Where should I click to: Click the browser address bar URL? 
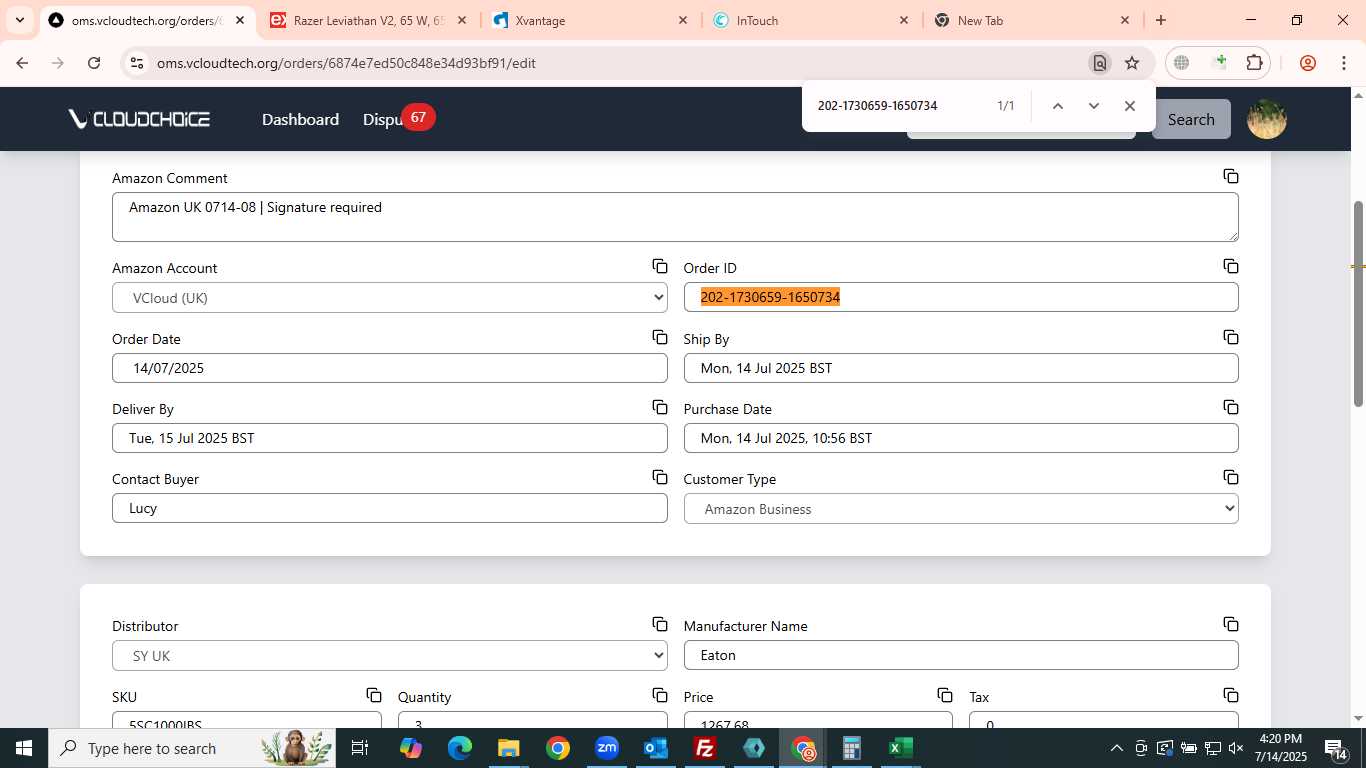point(346,63)
